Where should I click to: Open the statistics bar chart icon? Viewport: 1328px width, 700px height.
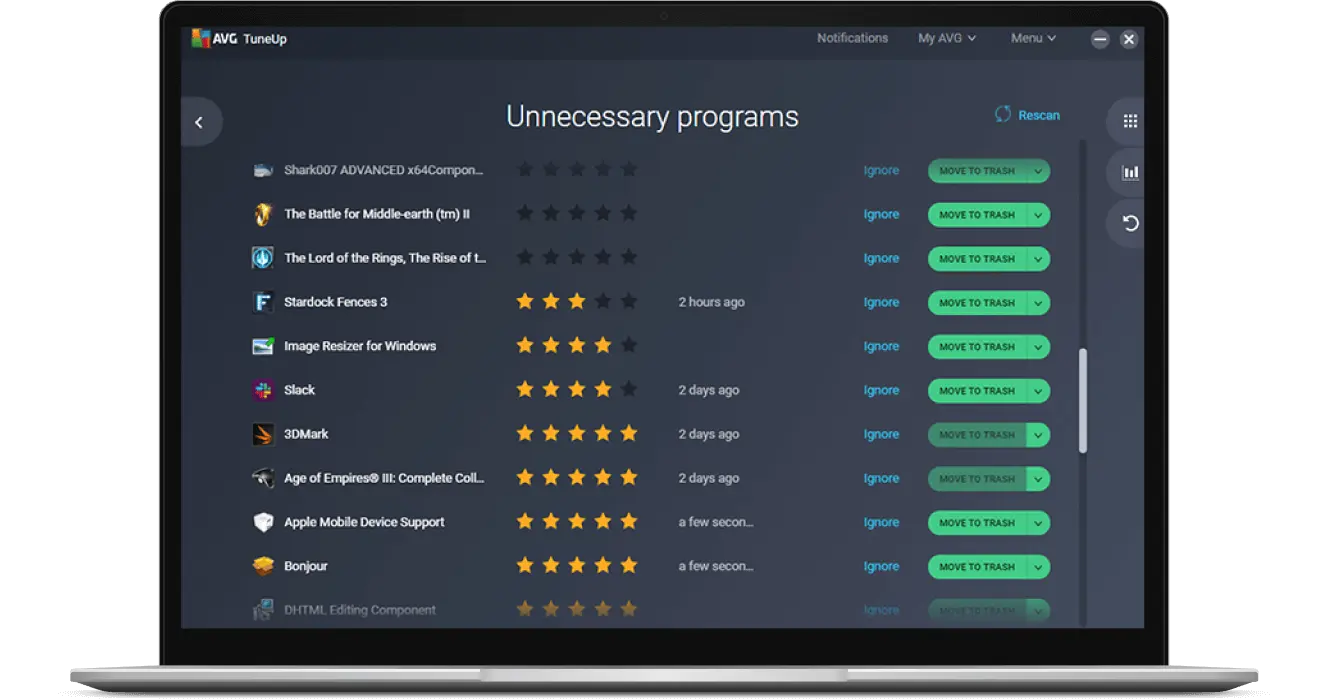point(1130,172)
